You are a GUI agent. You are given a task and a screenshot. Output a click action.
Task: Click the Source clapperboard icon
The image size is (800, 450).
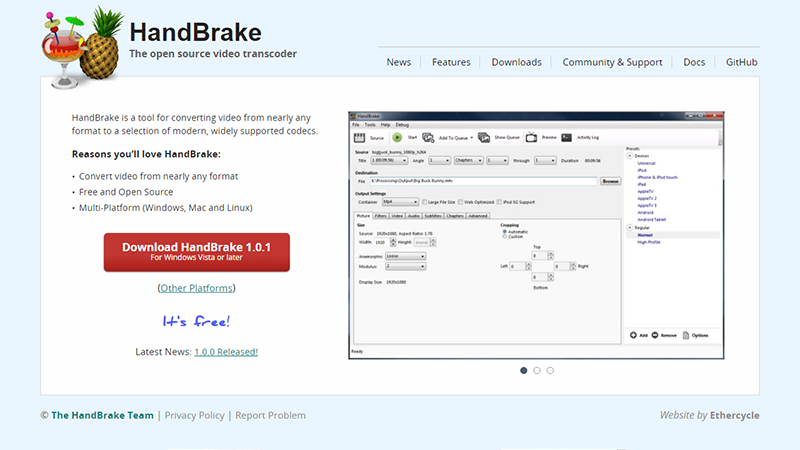[359, 138]
